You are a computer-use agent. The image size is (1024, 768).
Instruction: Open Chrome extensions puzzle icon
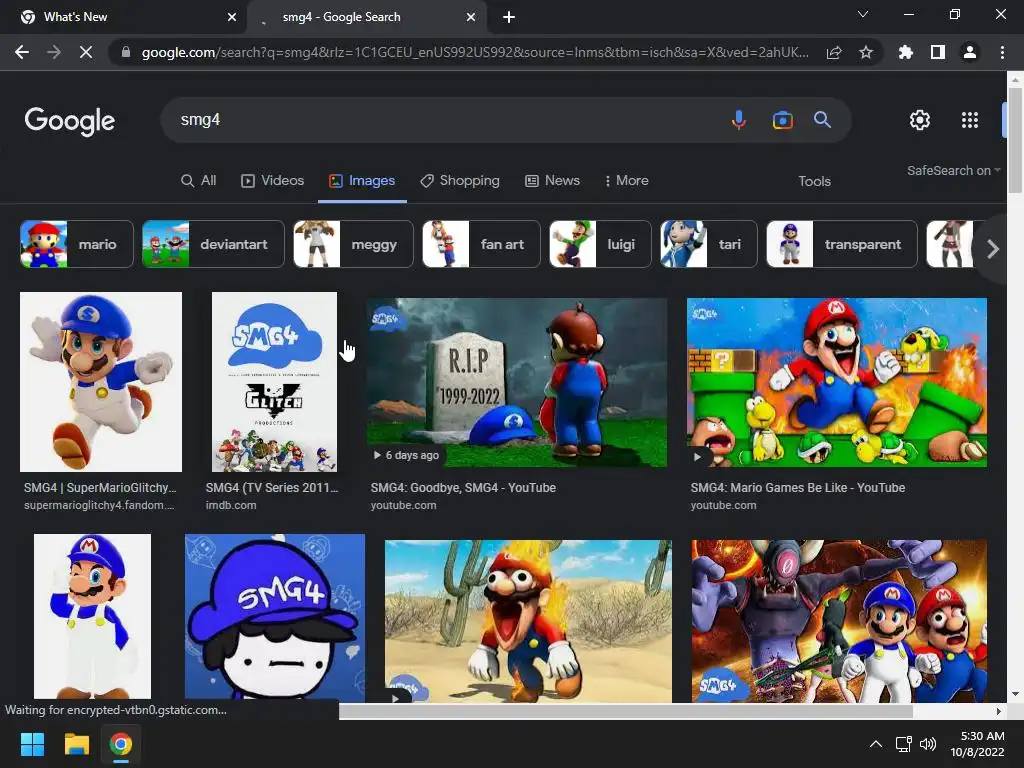tap(906, 52)
